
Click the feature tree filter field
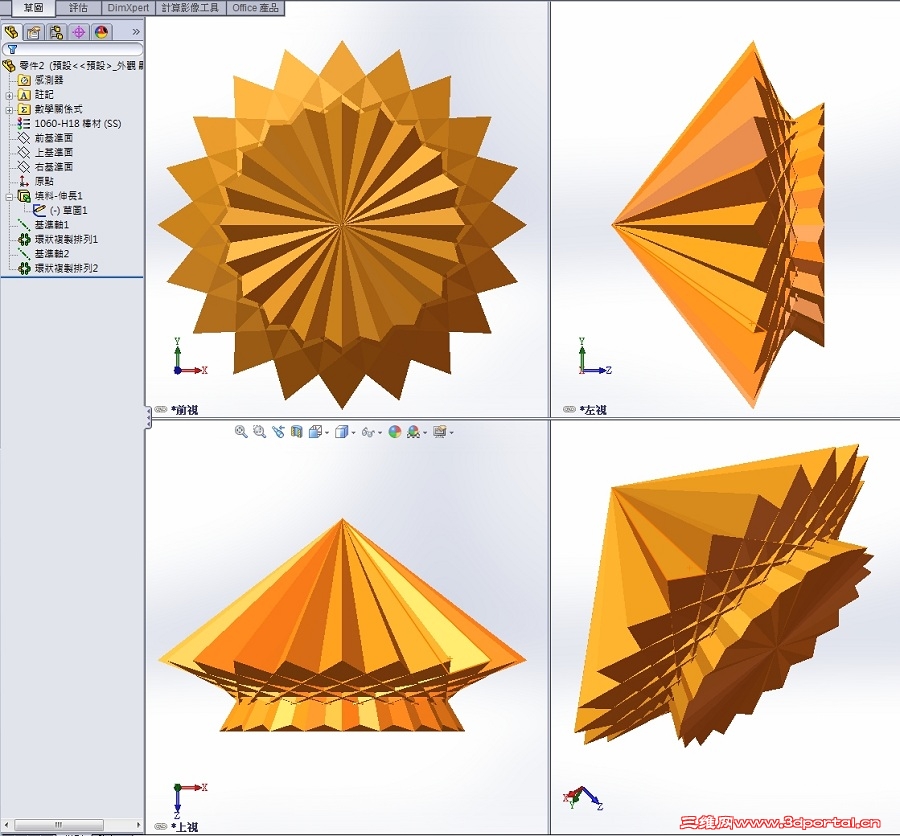(x=72, y=49)
